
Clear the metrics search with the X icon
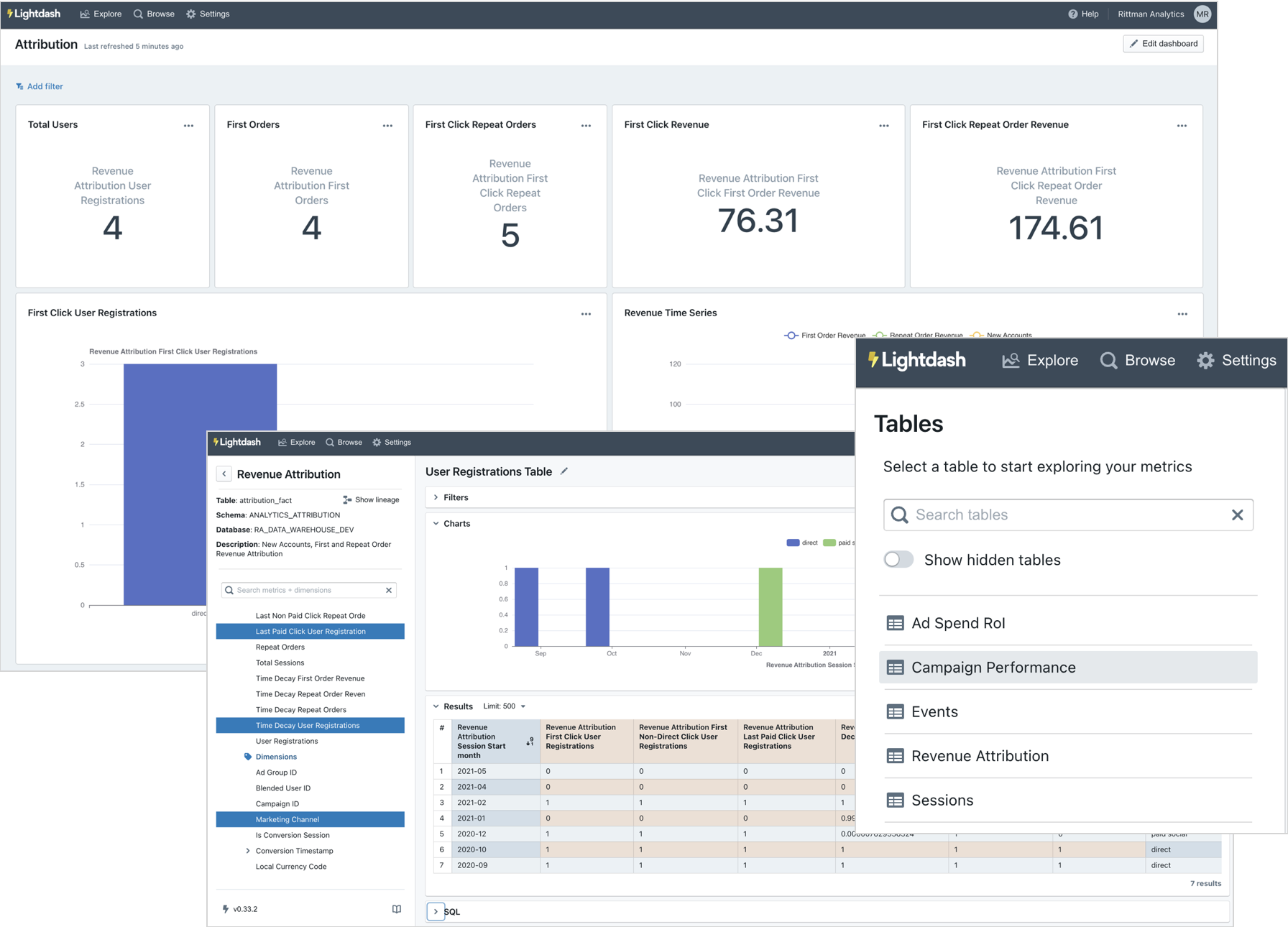[389, 589]
